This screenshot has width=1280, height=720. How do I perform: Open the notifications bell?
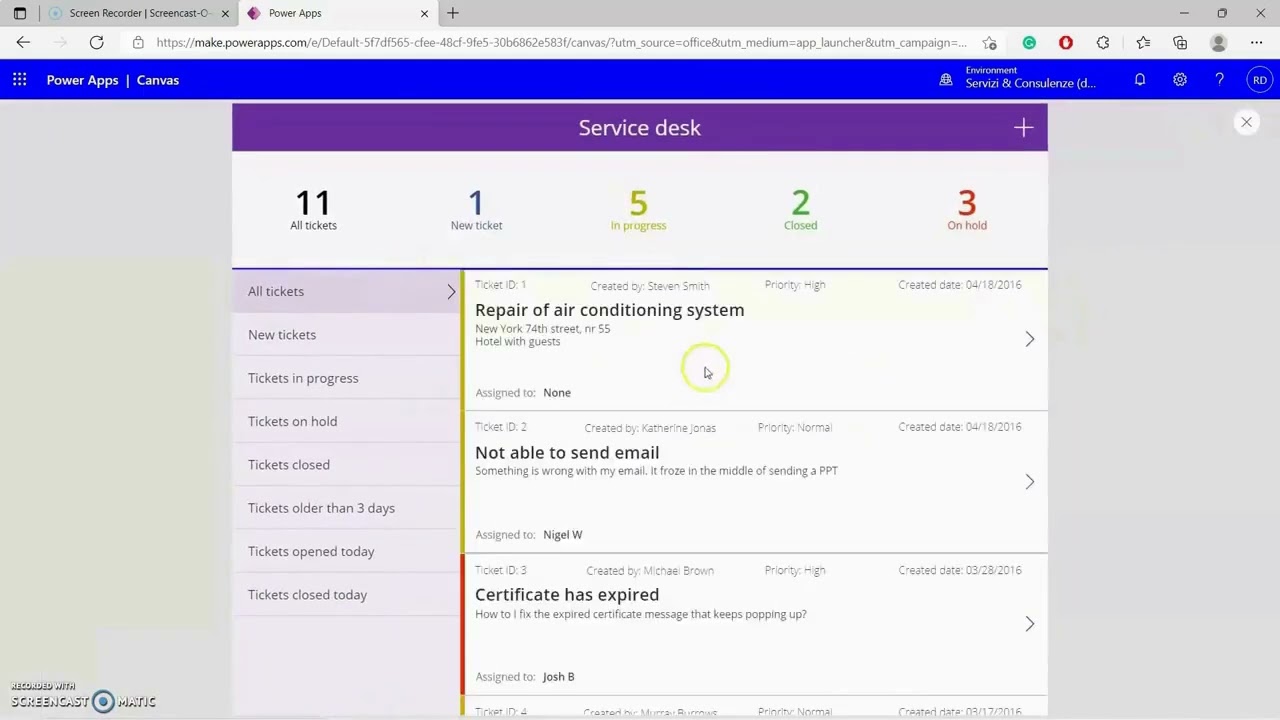point(1140,80)
